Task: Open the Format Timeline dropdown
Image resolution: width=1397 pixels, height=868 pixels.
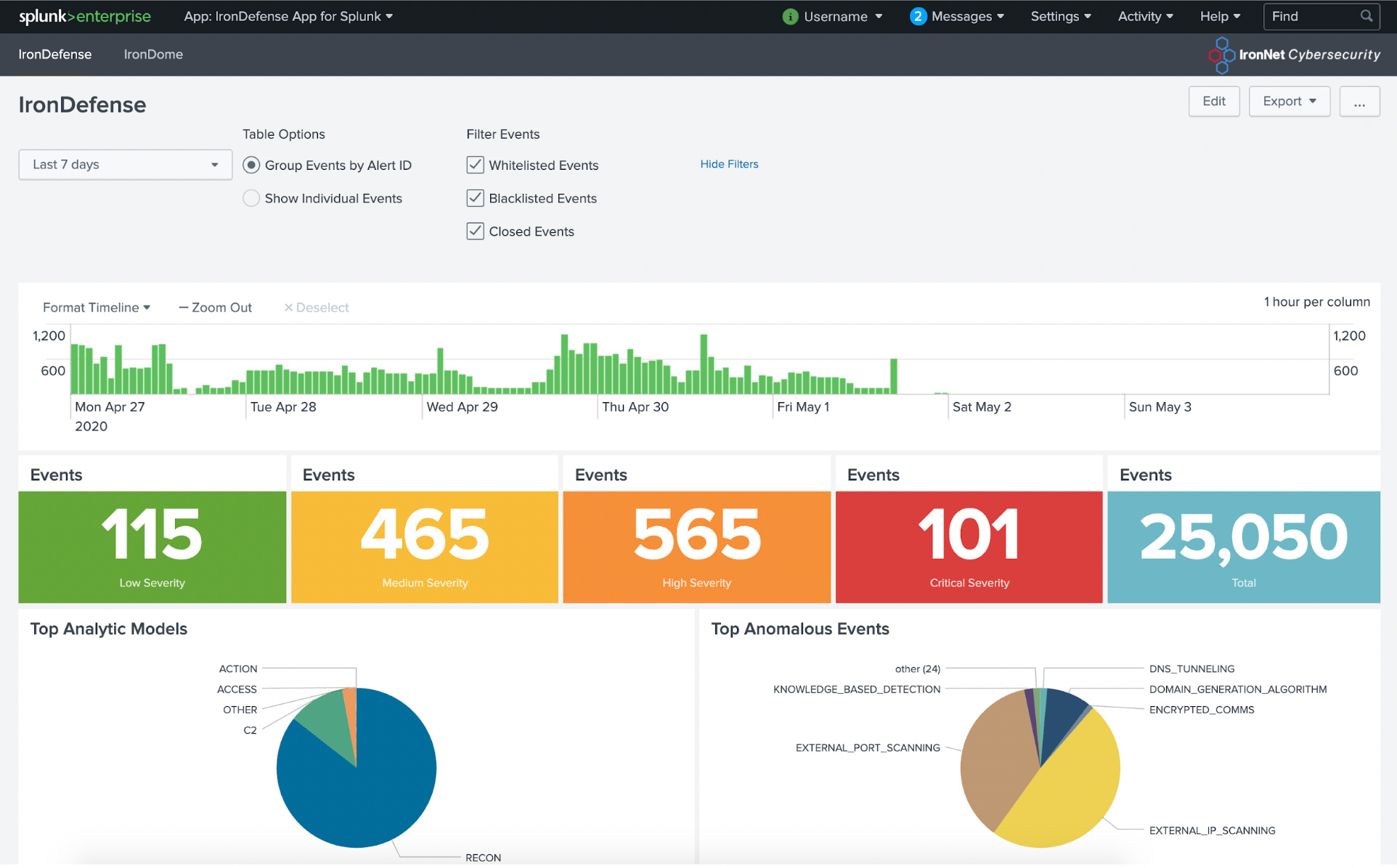Action: [x=95, y=307]
